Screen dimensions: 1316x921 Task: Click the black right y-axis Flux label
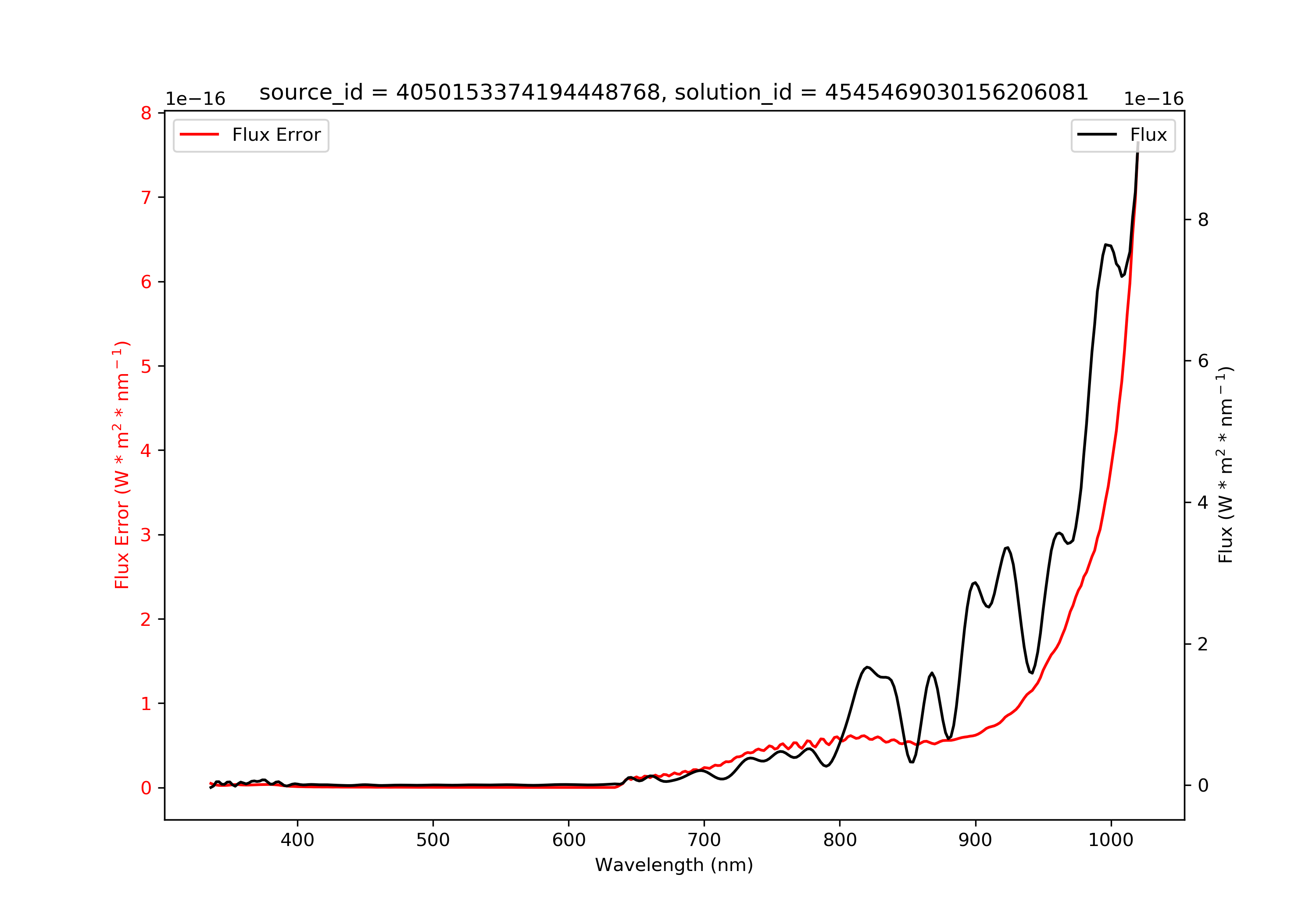1225,465
